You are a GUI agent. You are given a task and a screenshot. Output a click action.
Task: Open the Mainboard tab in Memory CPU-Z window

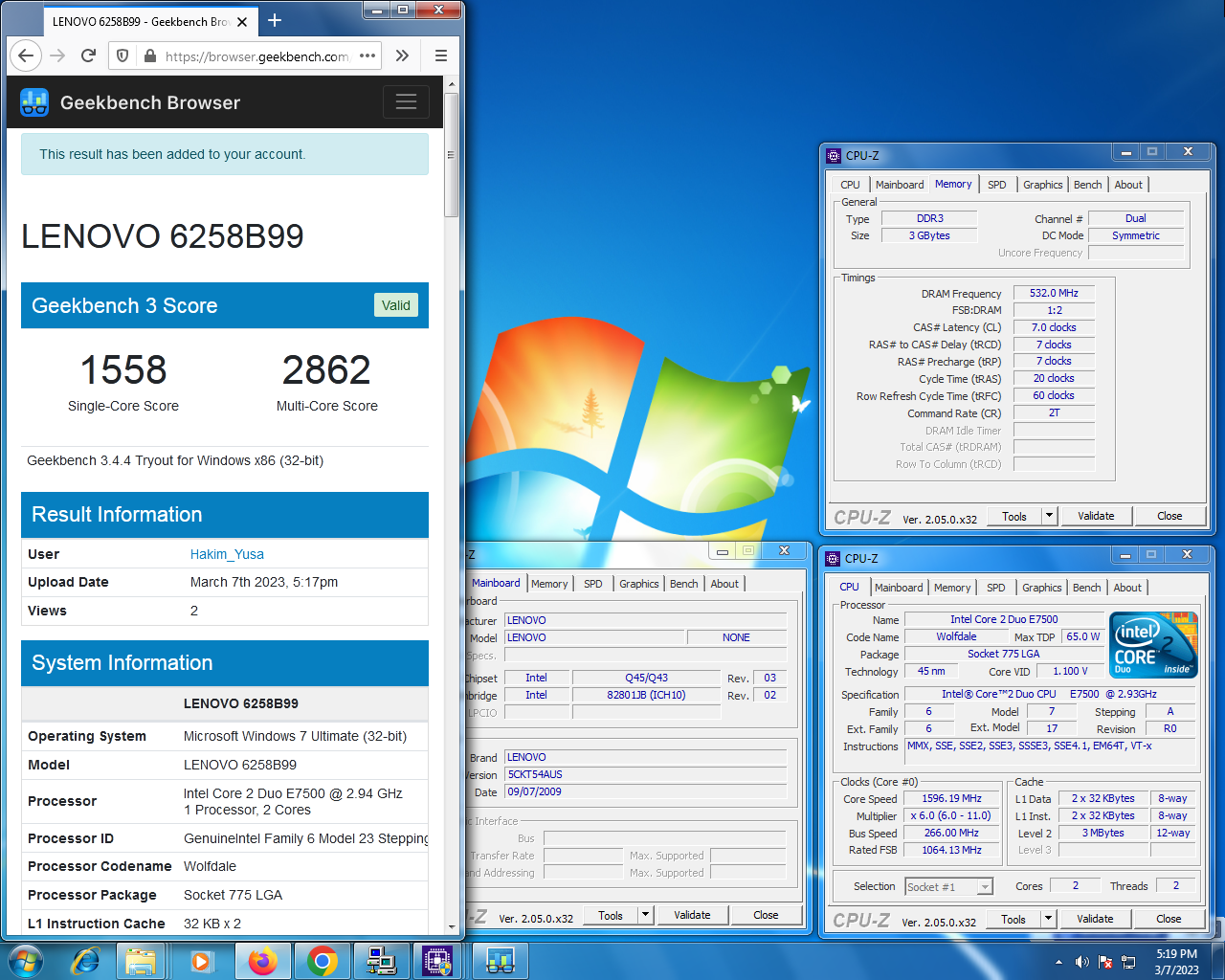(x=900, y=185)
